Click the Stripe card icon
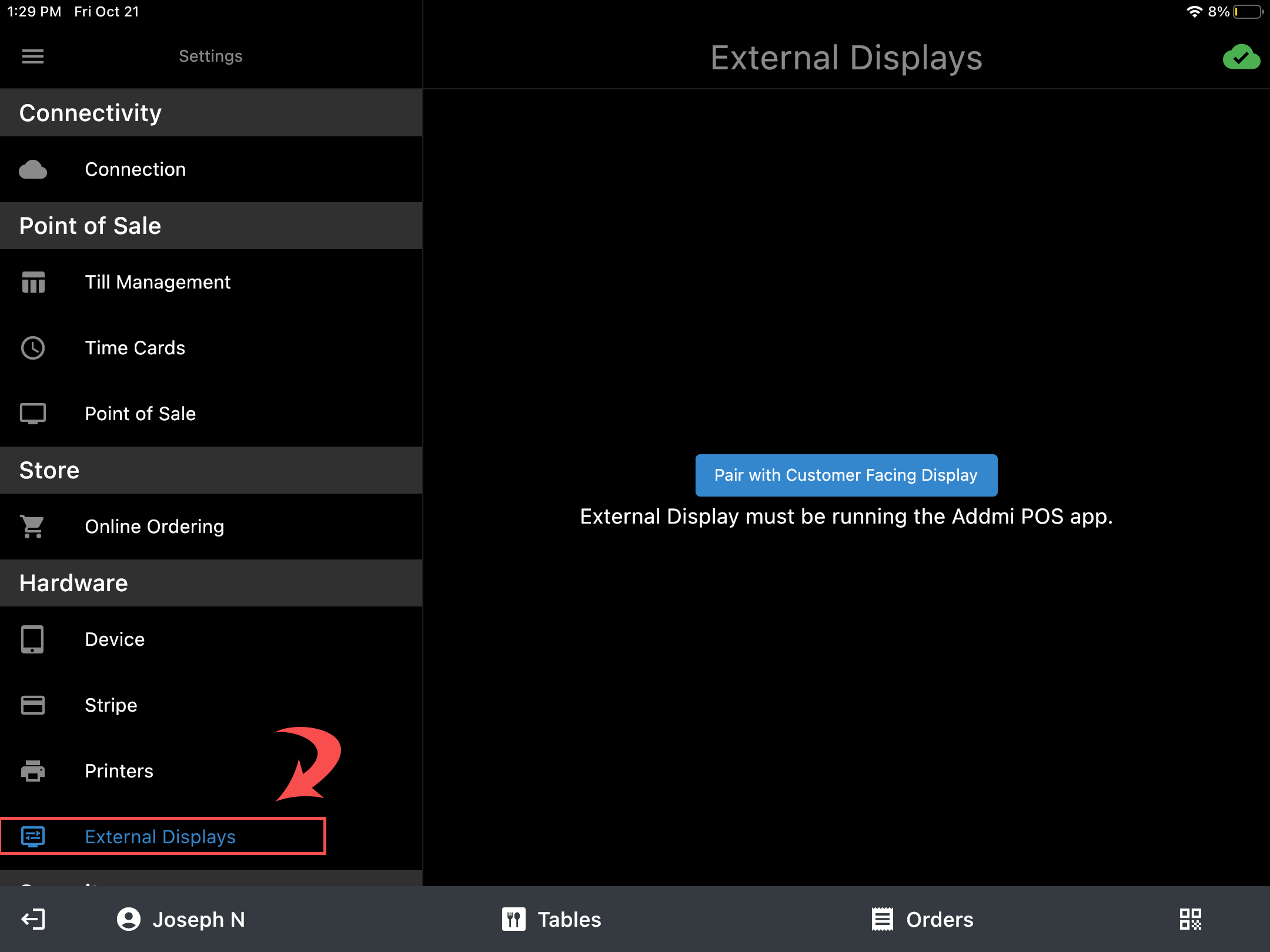This screenshot has width=1270, height=952. 33,705
